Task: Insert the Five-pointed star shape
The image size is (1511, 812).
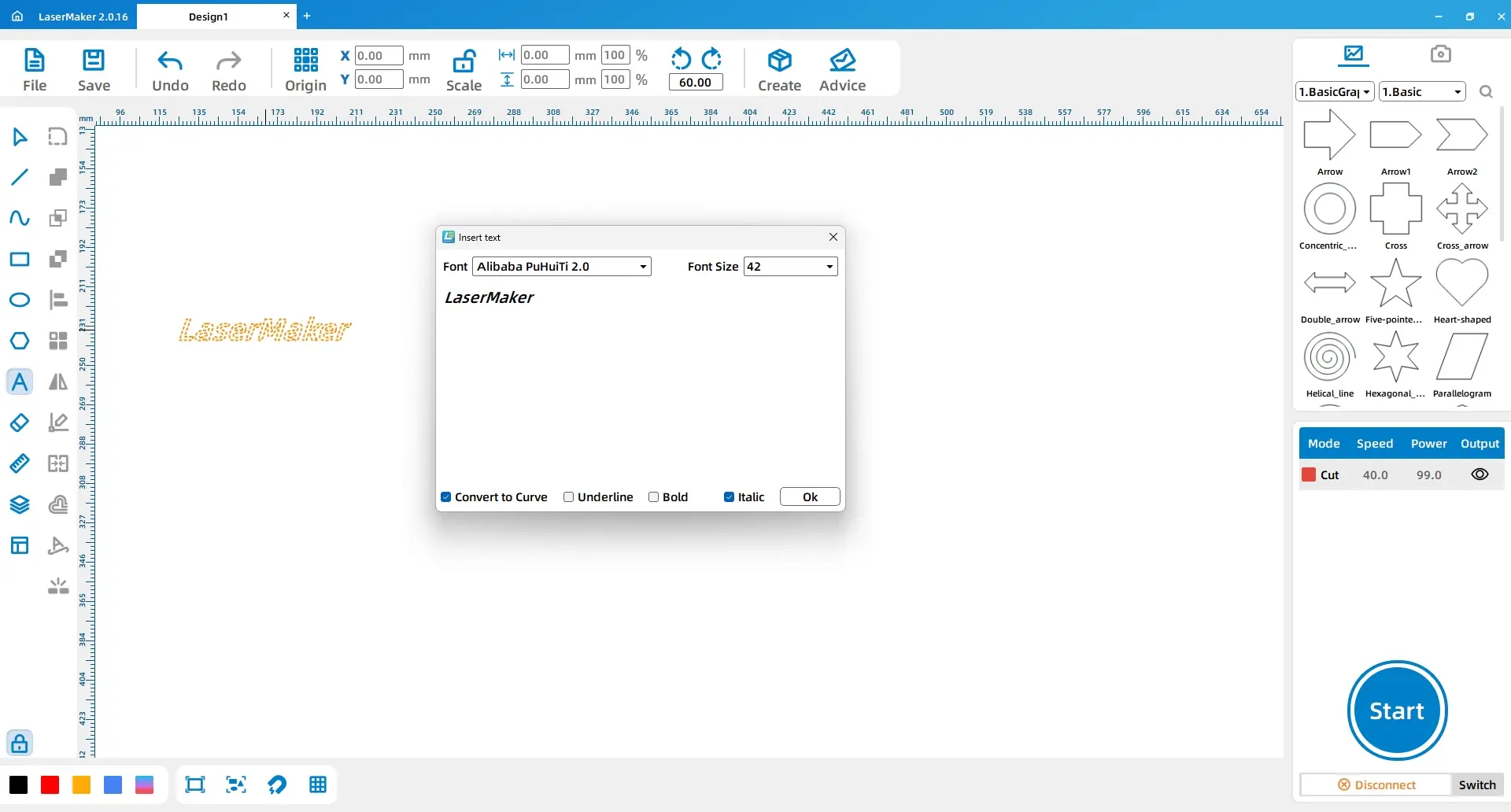Action: click(1395, 291)
